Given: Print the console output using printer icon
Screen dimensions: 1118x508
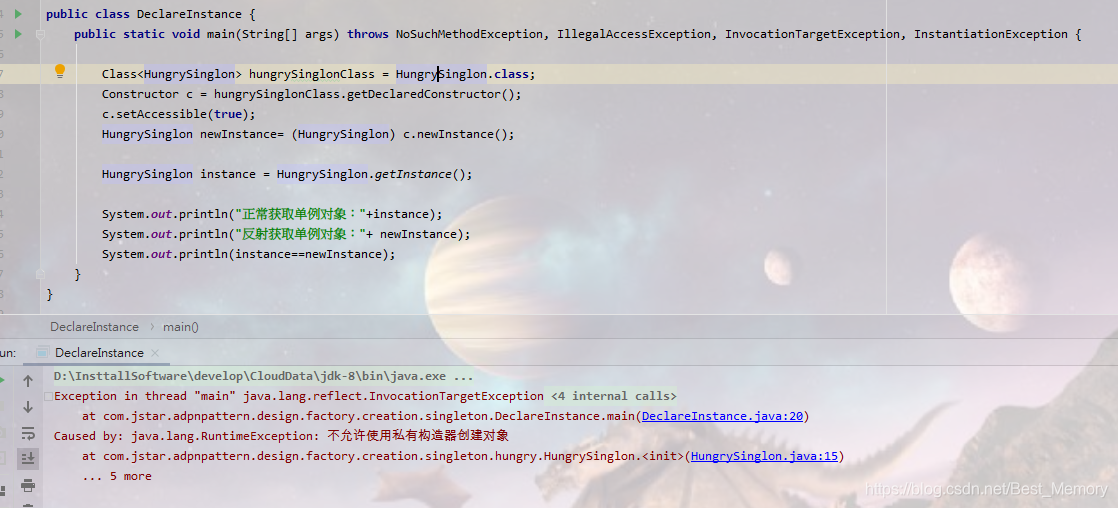Looking at the screenshot, I should click(x=28, y=486).
